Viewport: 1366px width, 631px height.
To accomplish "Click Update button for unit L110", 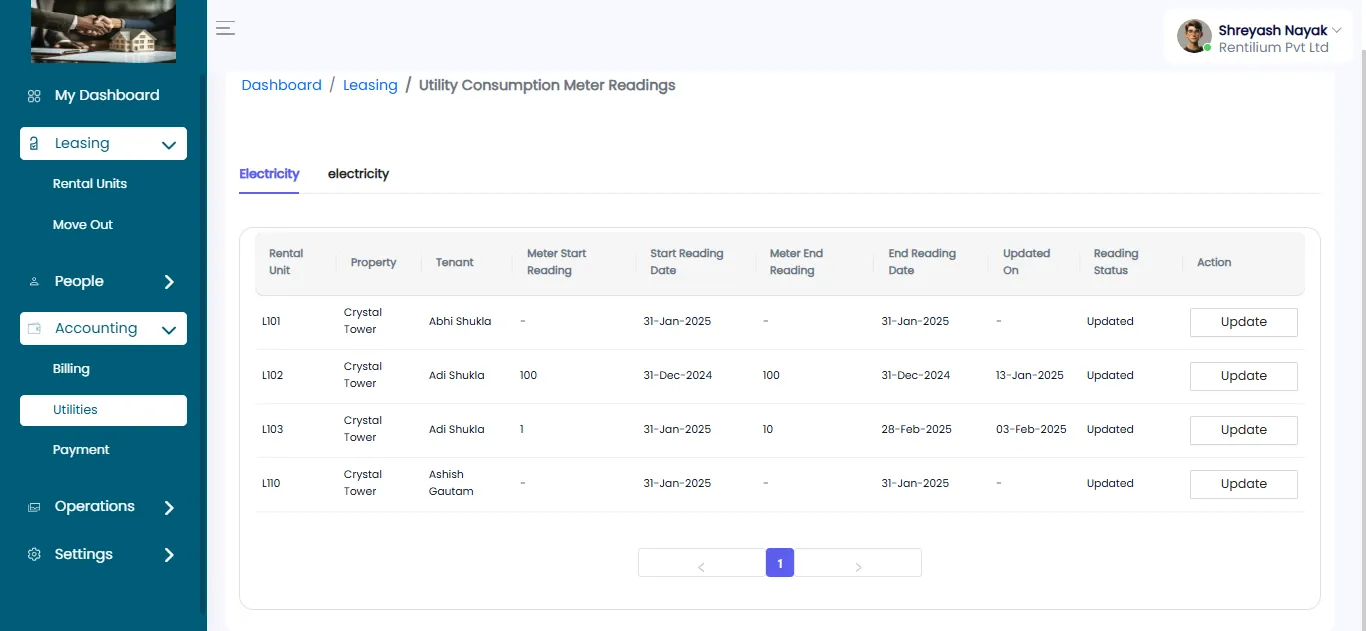I will pos(1244,484).
